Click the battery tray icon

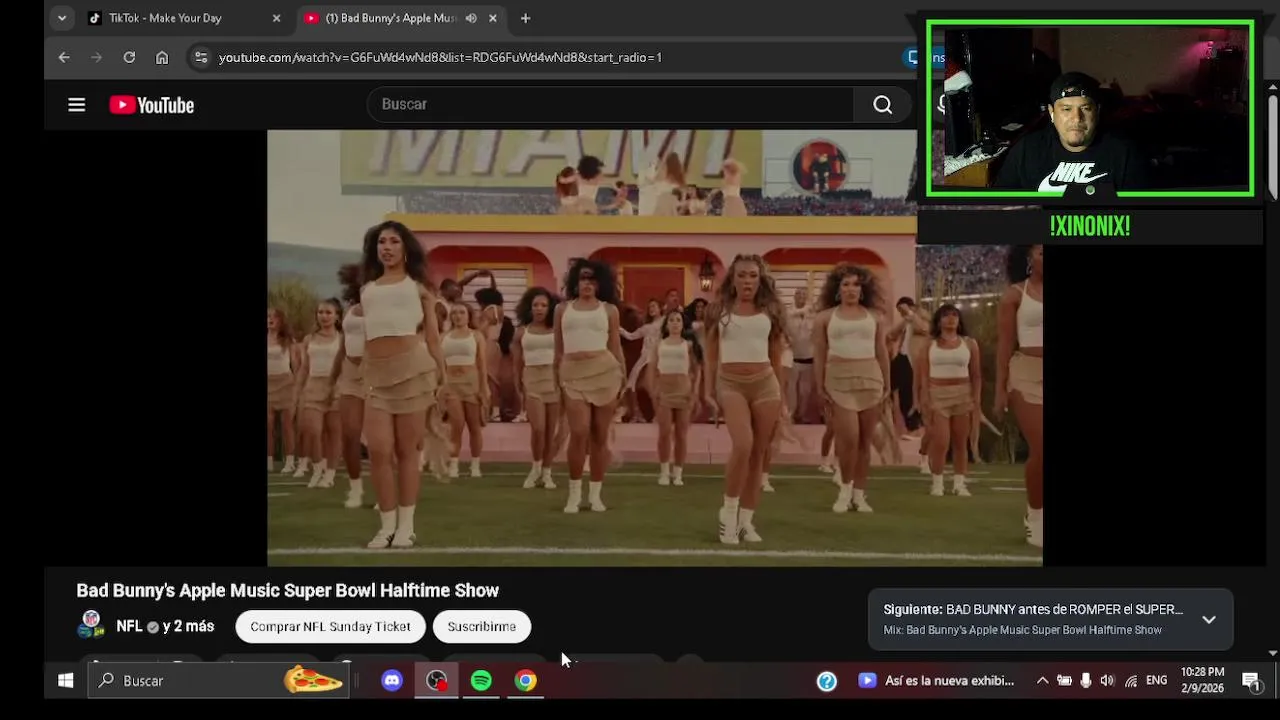coord(1064,681)
